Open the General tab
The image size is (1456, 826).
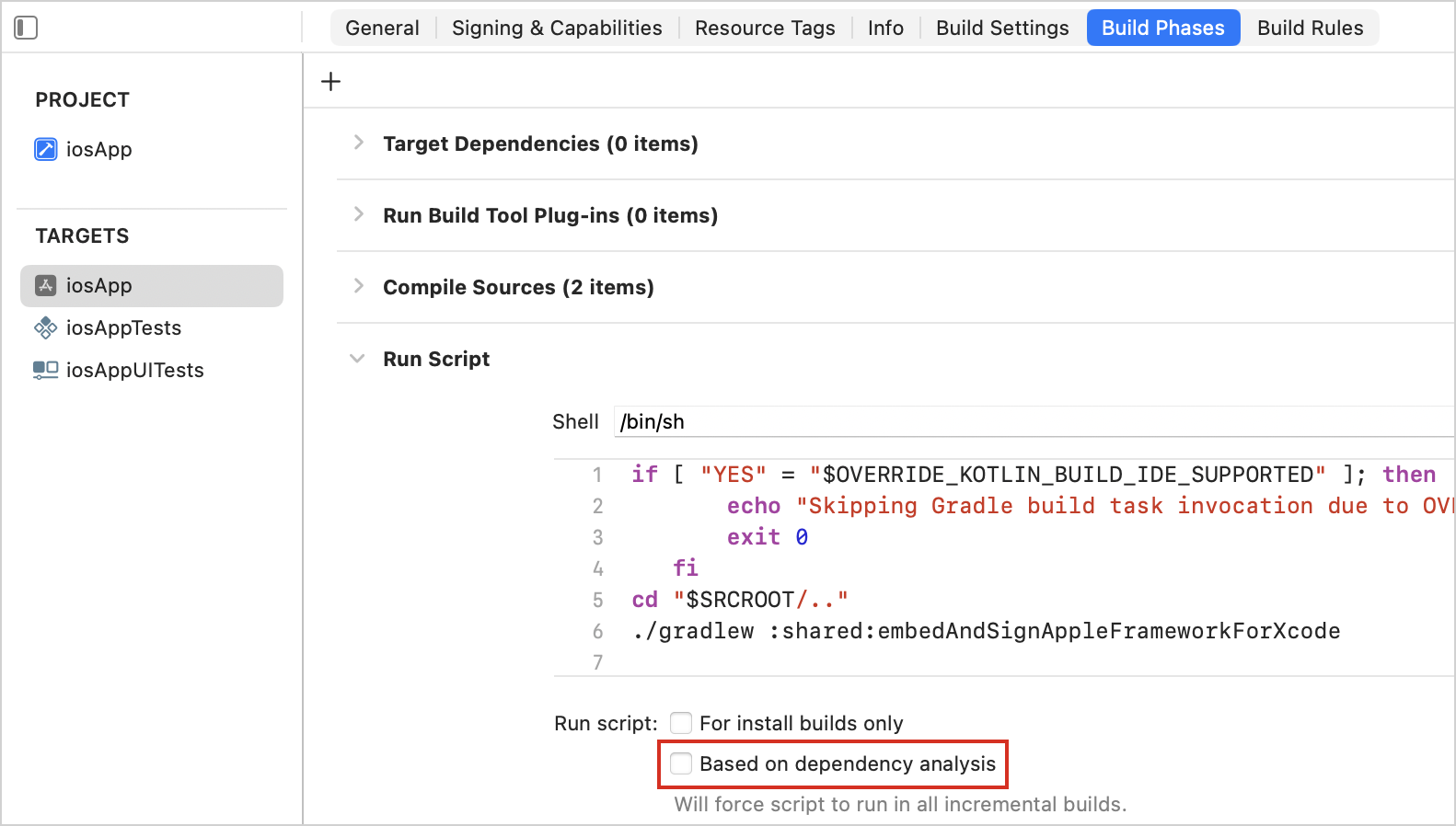pos(382,28)
